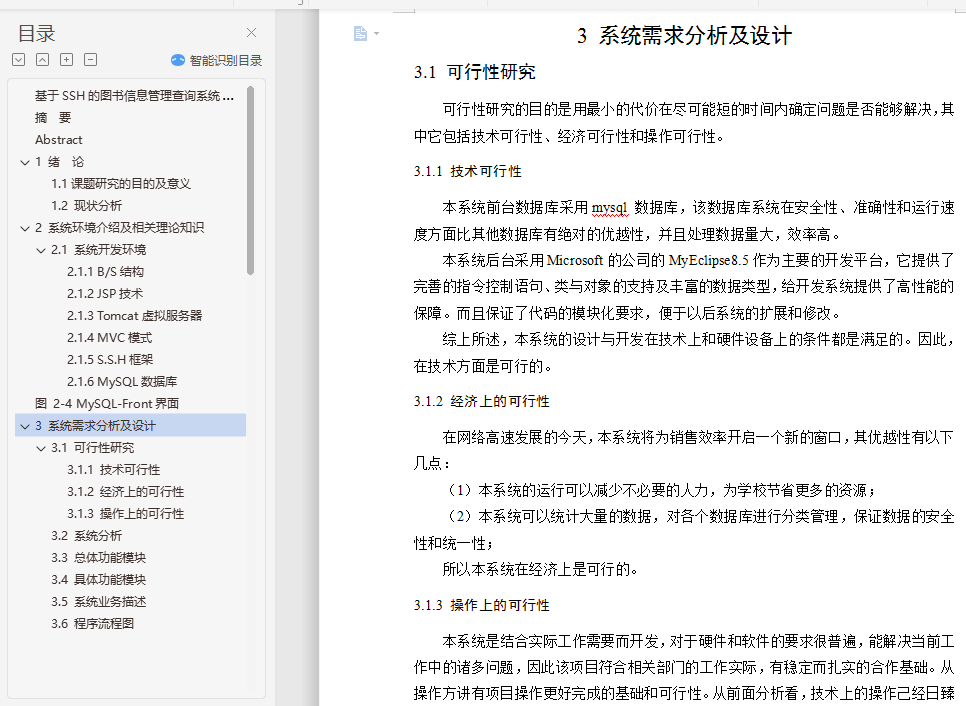The height and width of the screenshot is (706, 966).
Task: Collapse the '2 系统环境介绍及相关理论知识' section
Action: (x=25, y=228)
